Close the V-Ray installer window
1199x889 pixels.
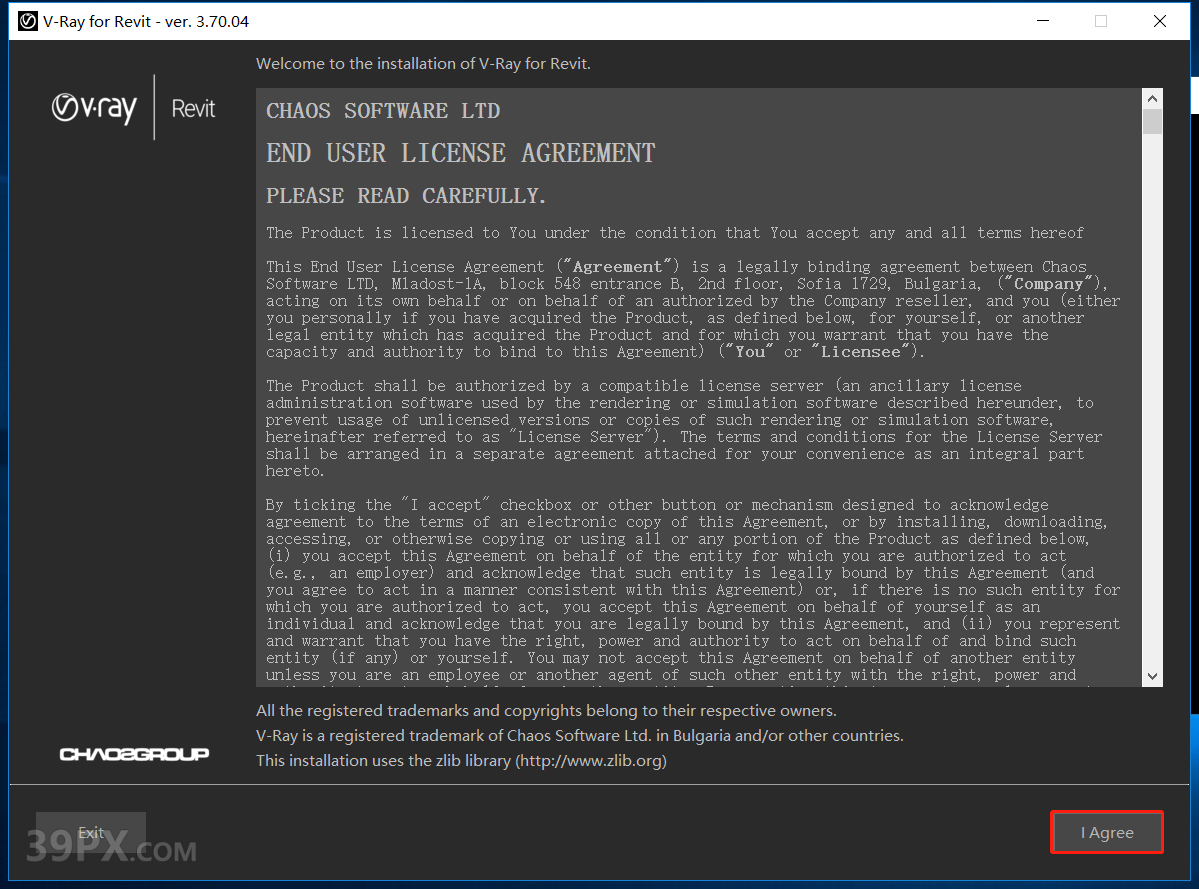coord(1159,21)
